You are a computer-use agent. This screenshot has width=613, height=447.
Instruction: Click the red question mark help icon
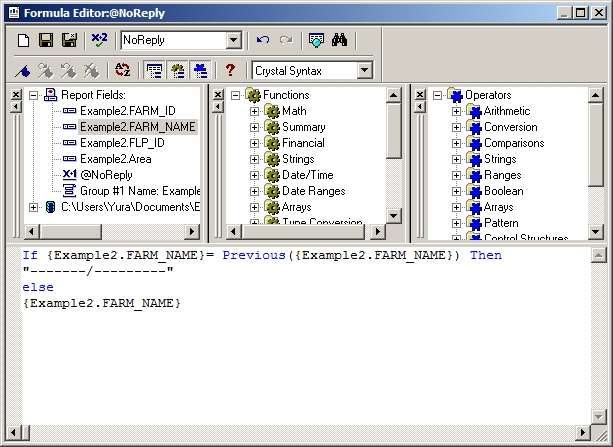(230, 70)
